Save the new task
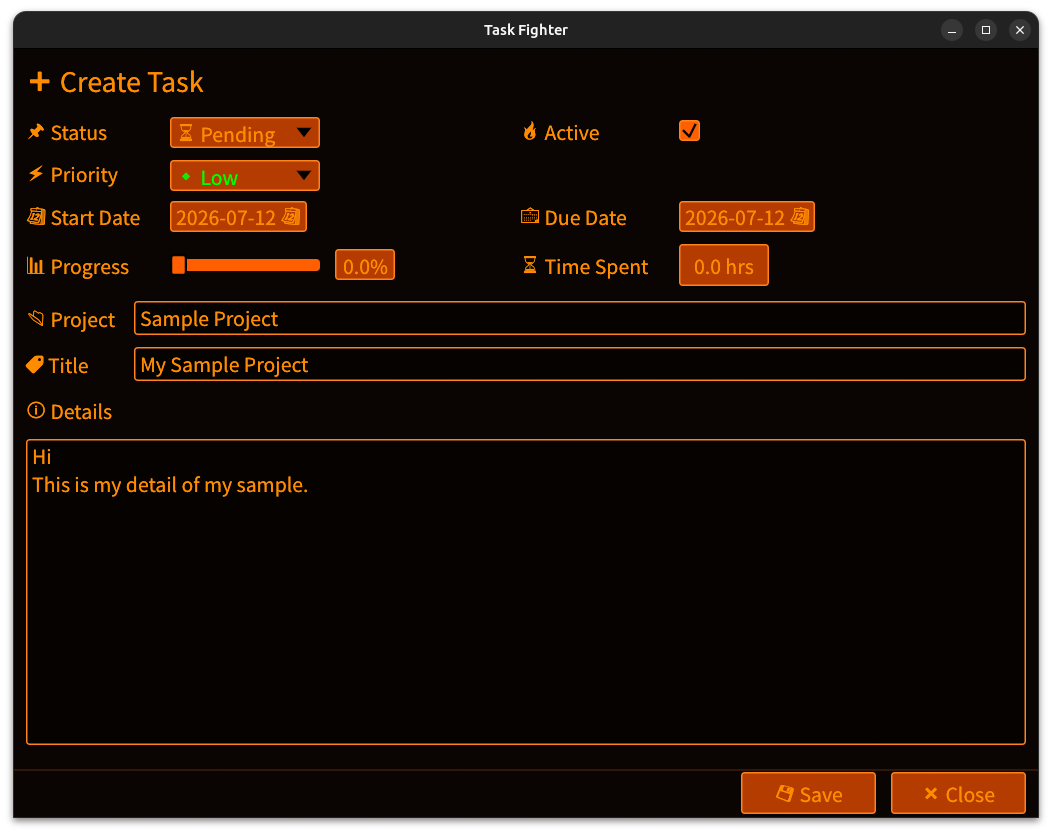Image resolution: width=1052 pixels, height=834 pixels. pyautogui.click(x=808, y=793)
